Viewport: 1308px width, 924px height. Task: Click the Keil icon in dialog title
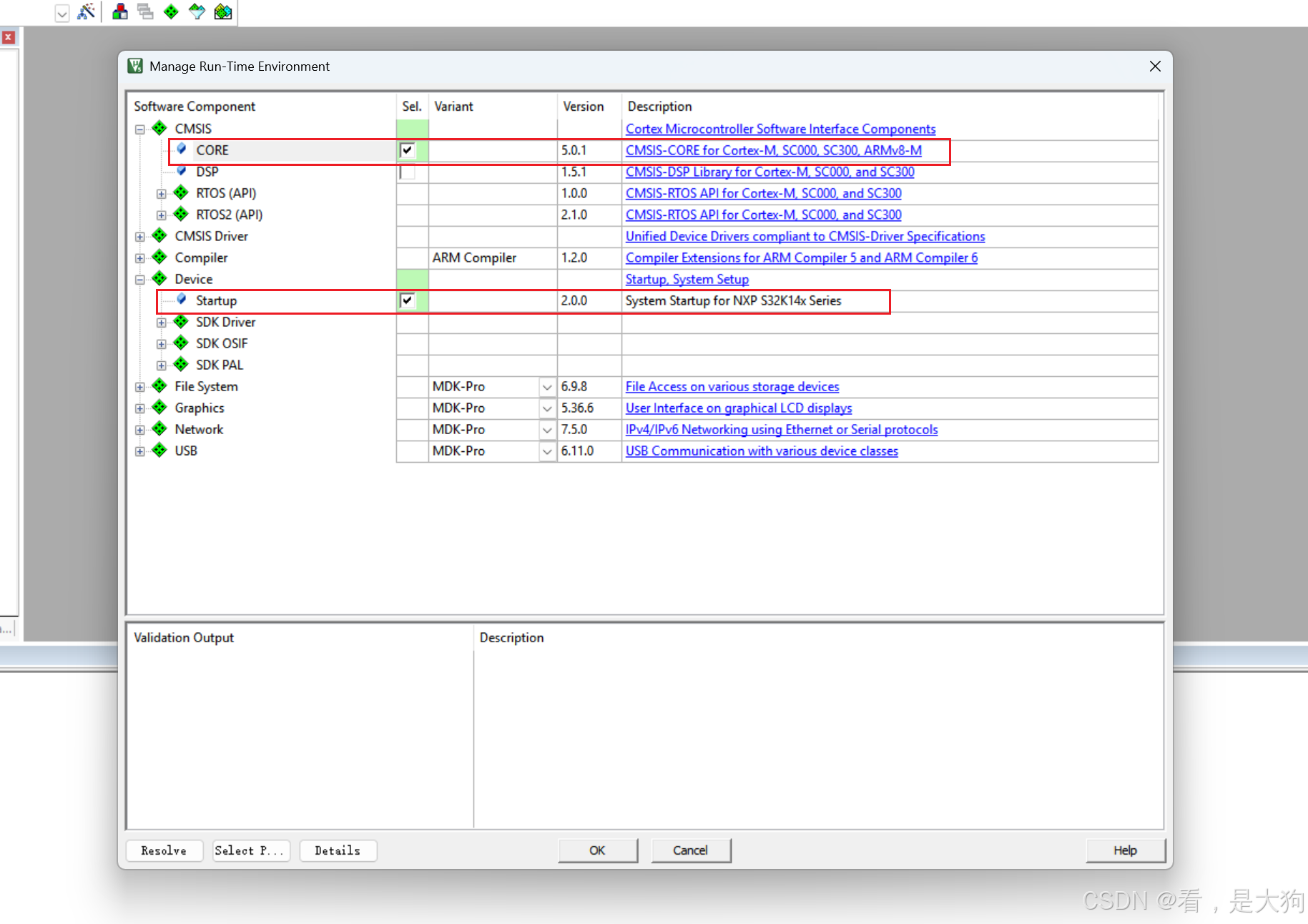coord(135,67)
